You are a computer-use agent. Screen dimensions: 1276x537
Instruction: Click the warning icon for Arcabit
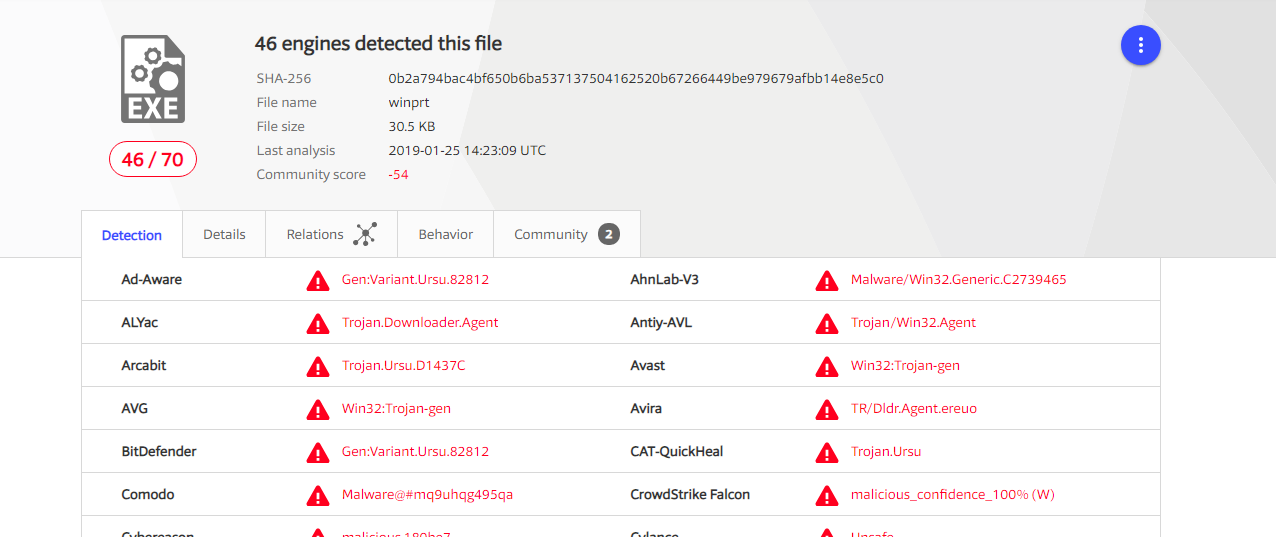click(318, 366)
